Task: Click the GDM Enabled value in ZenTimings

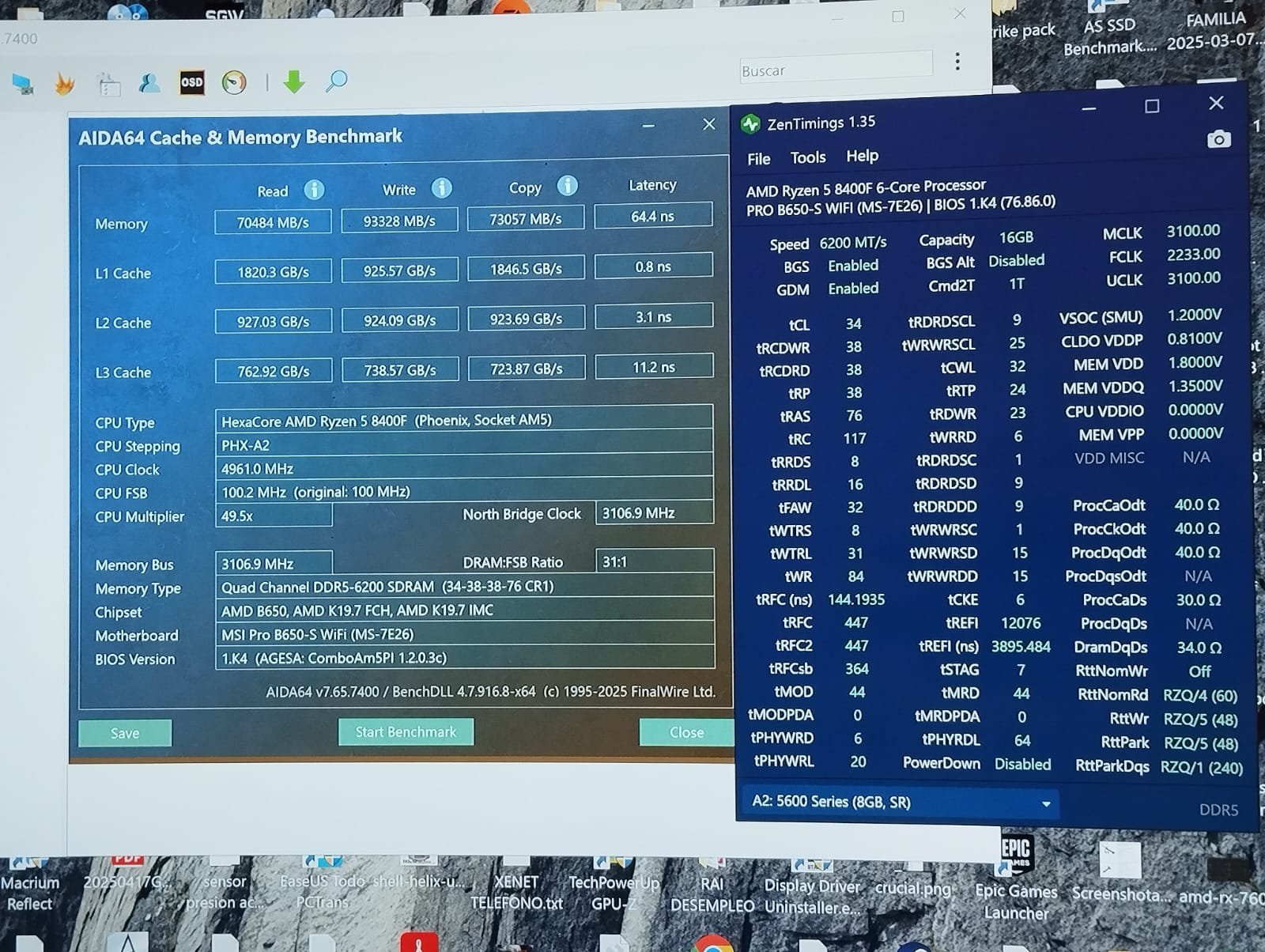Action: pos(853,289)
